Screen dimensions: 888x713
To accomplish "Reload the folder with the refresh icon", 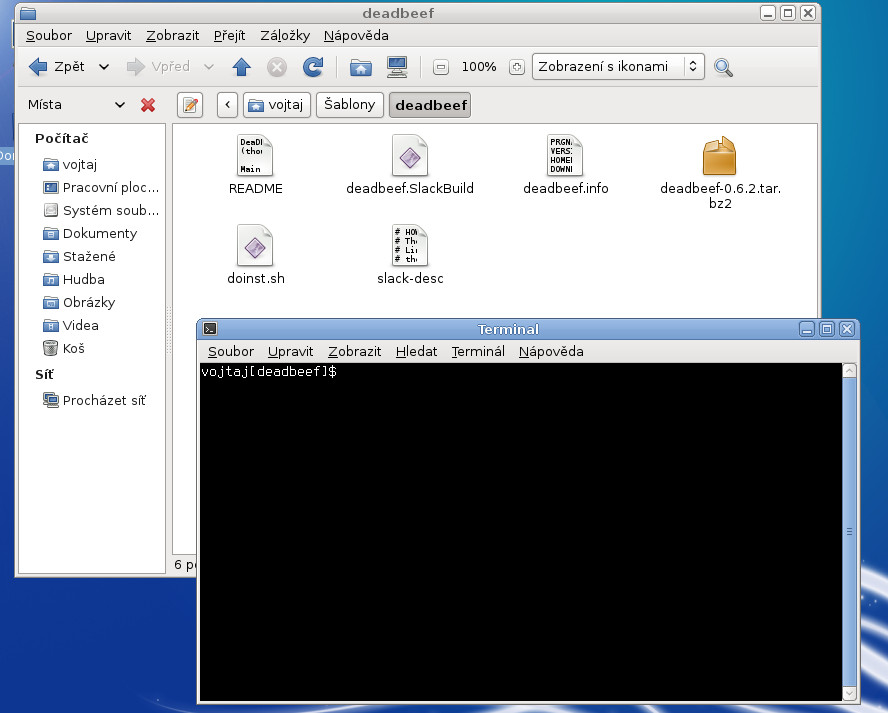I will [x=313, y=67].
